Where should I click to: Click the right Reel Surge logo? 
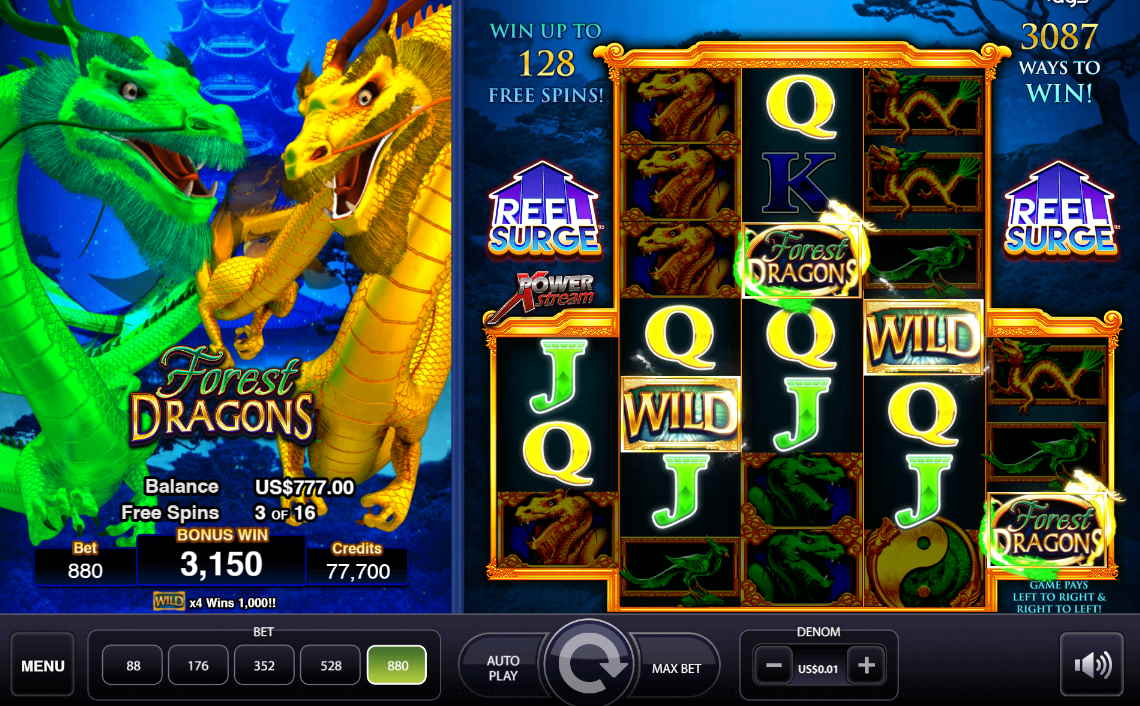[1060, 209]
